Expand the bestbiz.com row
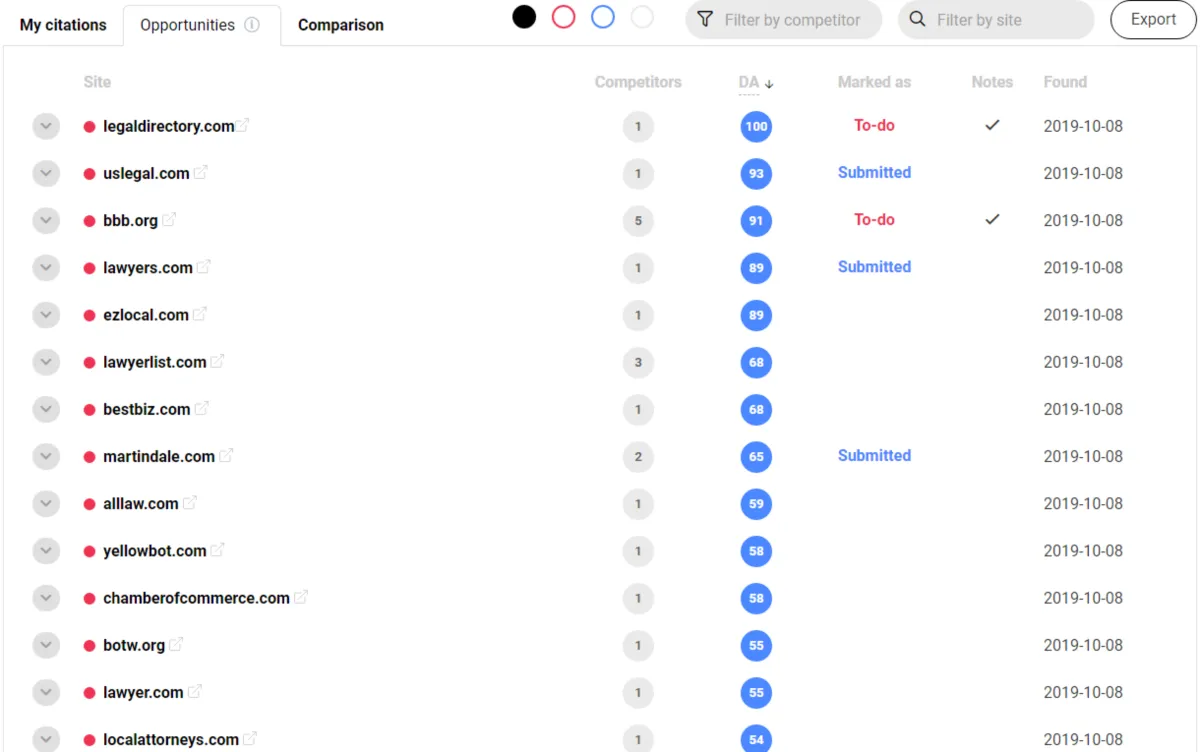 click(x=46, y=409)
